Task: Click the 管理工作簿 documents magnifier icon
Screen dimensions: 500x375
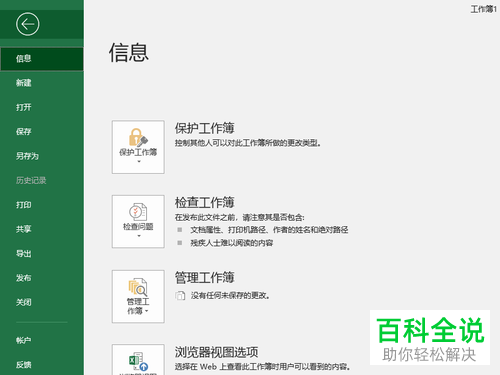Action: [x=138, y=287]
